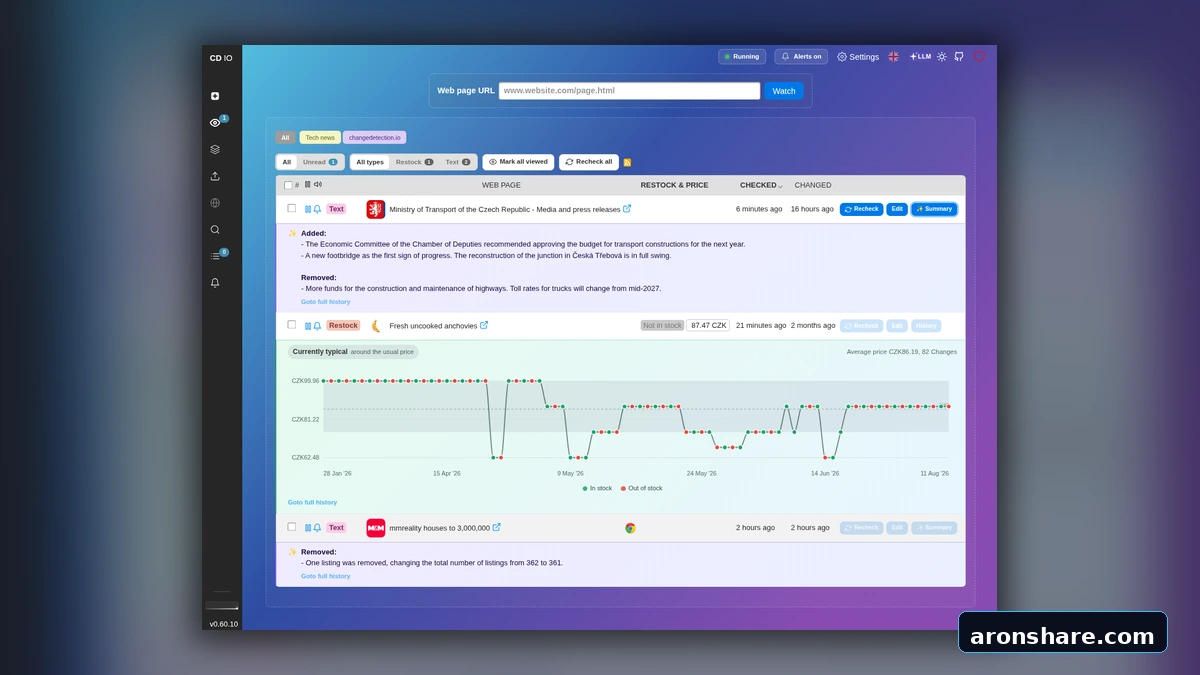Toggle light/dark theme sun icon

click(942, 57)
